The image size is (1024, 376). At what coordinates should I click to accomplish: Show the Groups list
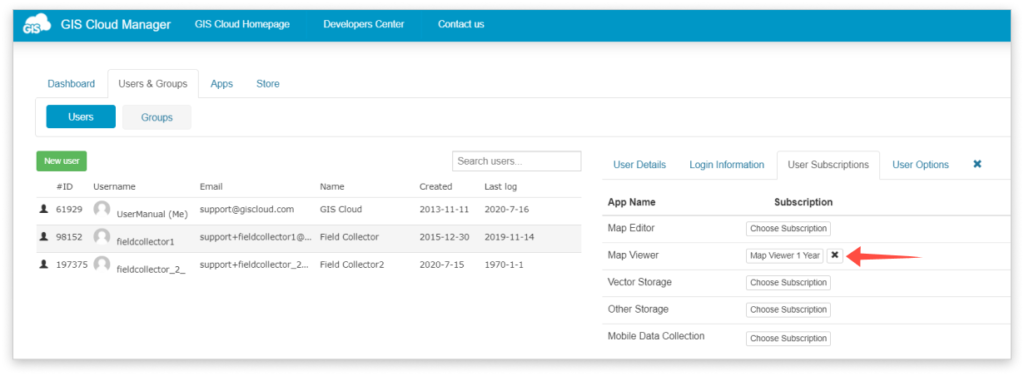(x=157, y=117)
